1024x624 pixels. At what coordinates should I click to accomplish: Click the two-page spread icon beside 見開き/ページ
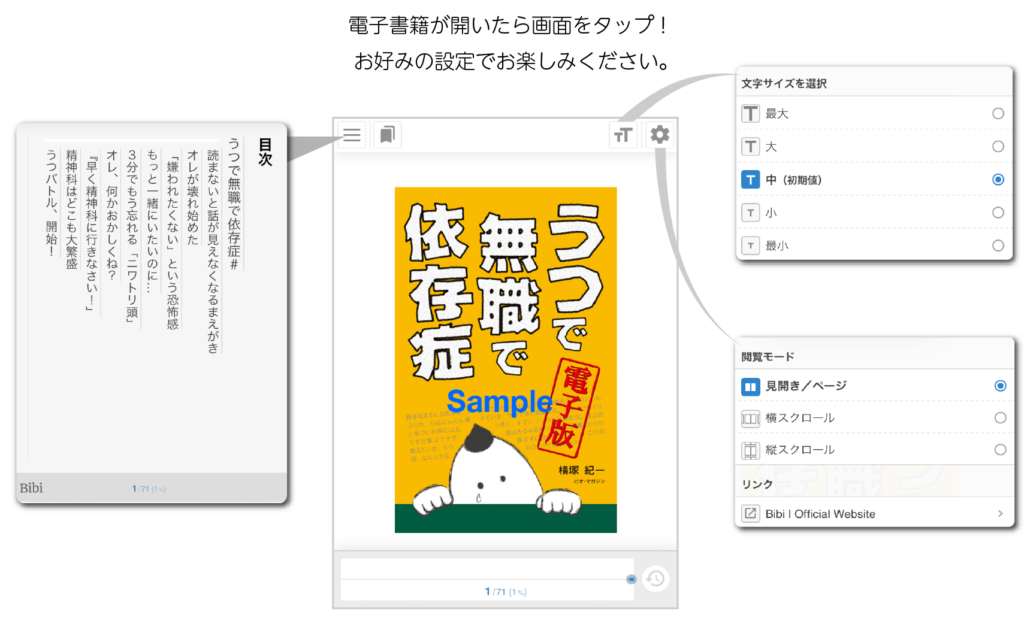coord(752,385)
